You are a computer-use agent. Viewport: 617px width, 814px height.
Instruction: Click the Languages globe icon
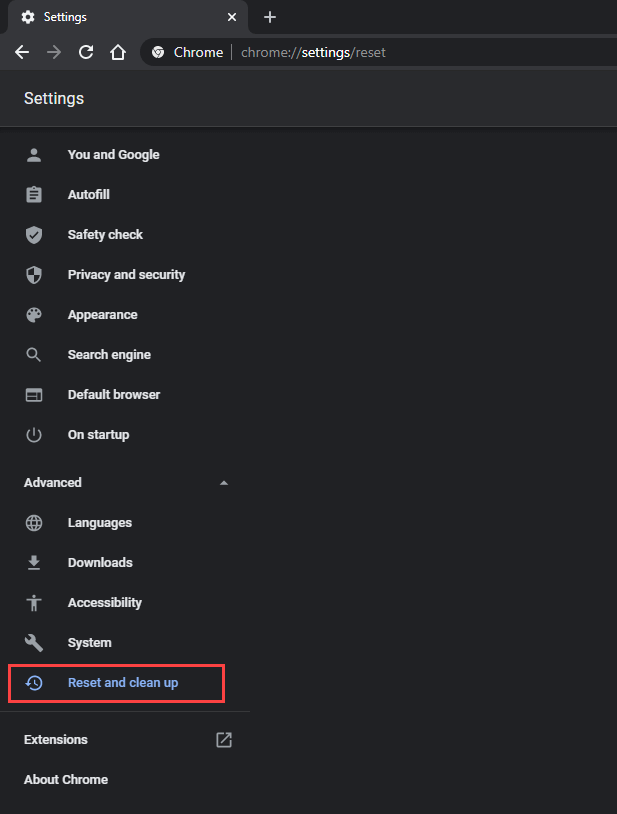pyautogui.click(x=34, y=523)
